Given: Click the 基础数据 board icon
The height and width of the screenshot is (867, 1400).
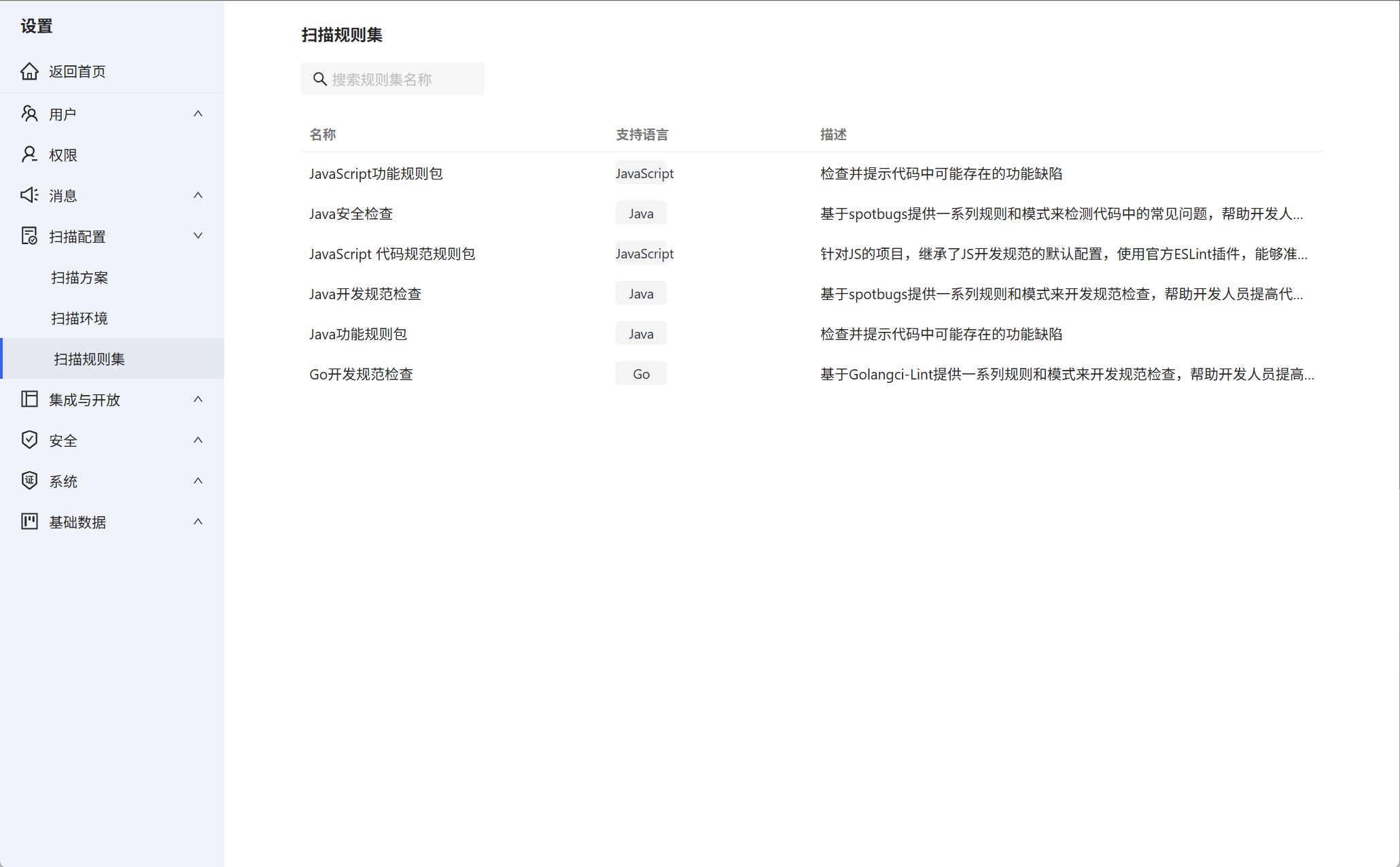Looking at the screenshot, I should (x=29, y=522).
